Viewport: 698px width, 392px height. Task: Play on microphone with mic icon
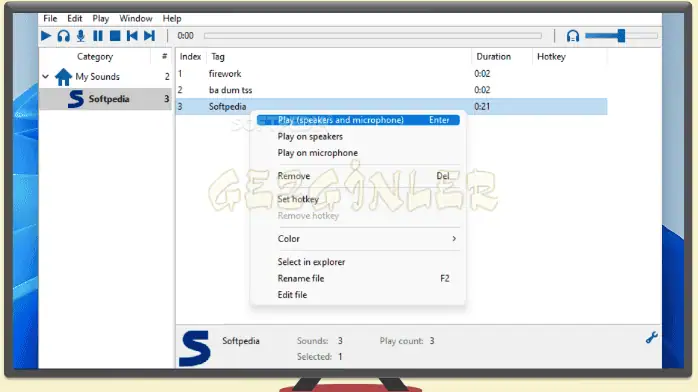[81, 36]
